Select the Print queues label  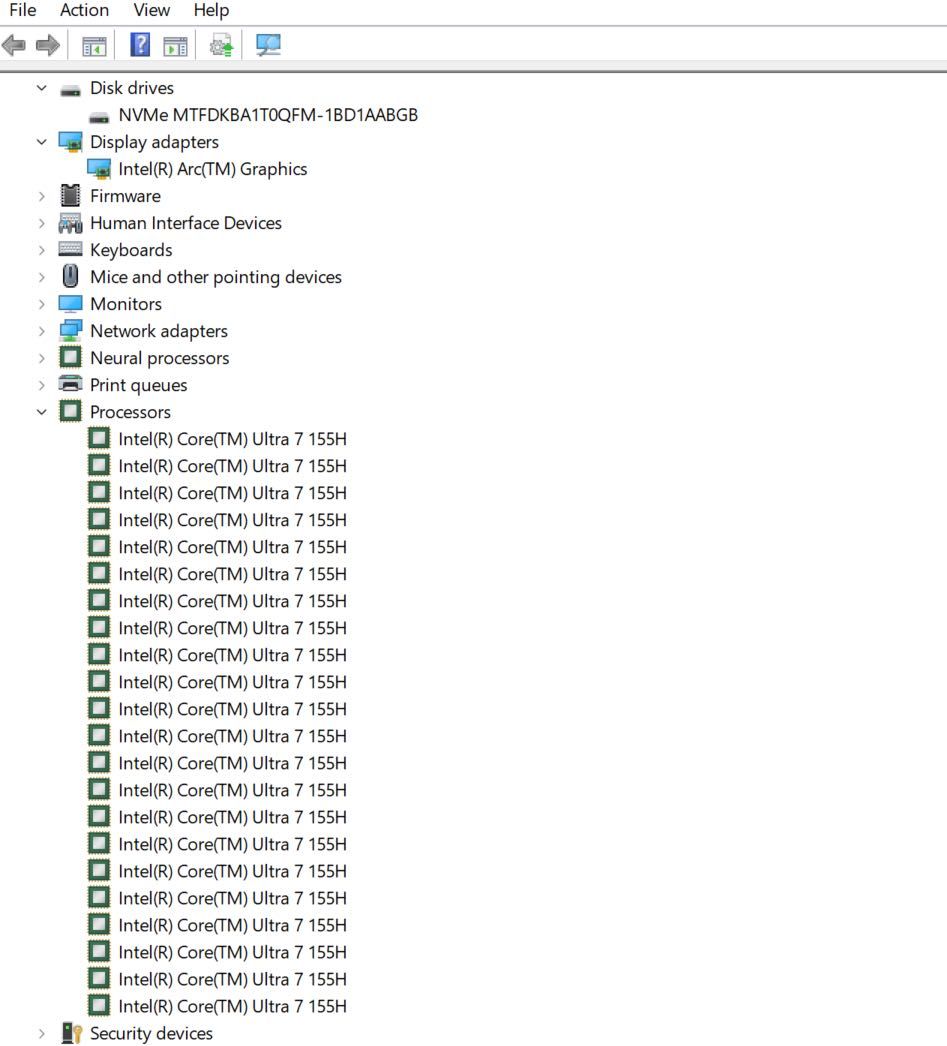coord(139,385)
